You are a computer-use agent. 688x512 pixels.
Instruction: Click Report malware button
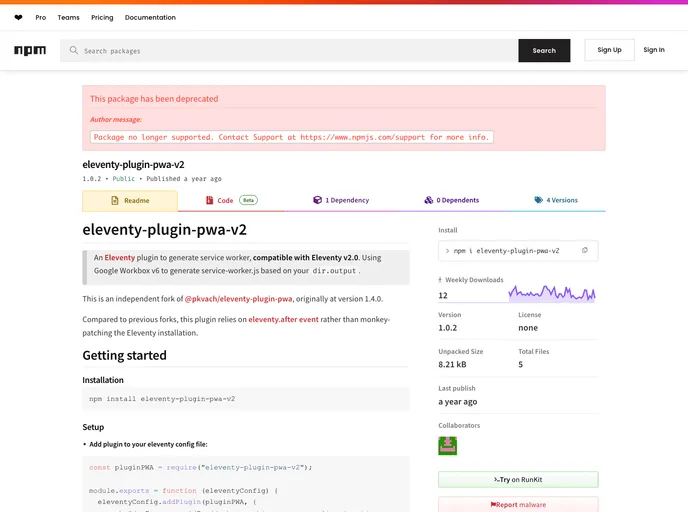click(518, 505)
